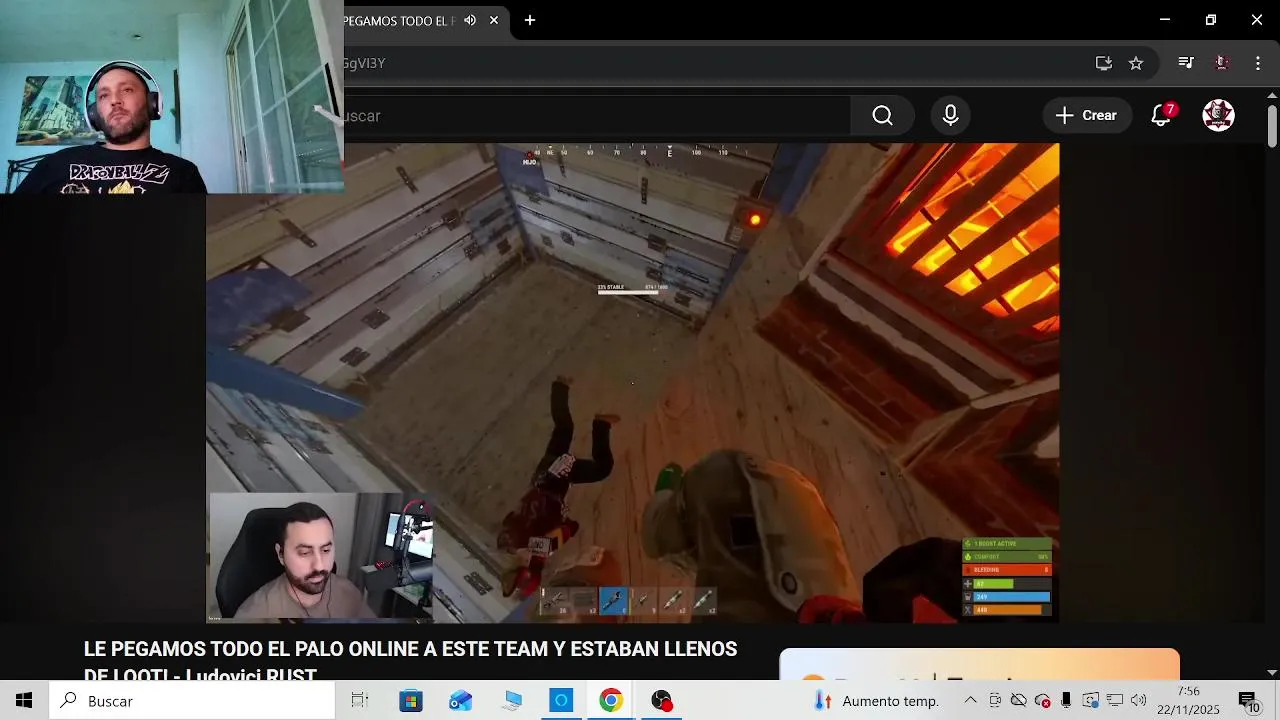This screenshot has height=720, width=1280.
Task: Click the YouTube video player
Action: (x=632, y=382)
